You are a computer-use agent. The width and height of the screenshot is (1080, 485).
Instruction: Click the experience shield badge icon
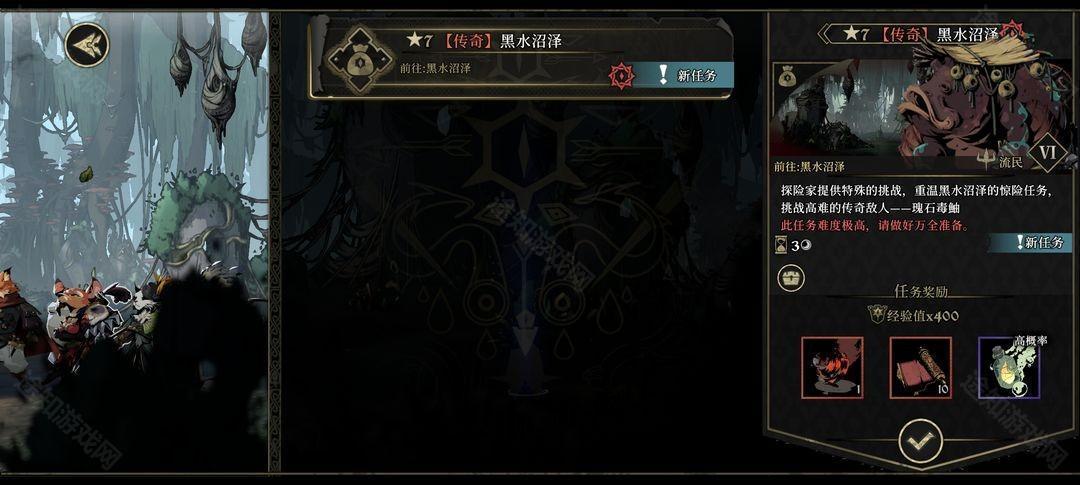(876, 315)
